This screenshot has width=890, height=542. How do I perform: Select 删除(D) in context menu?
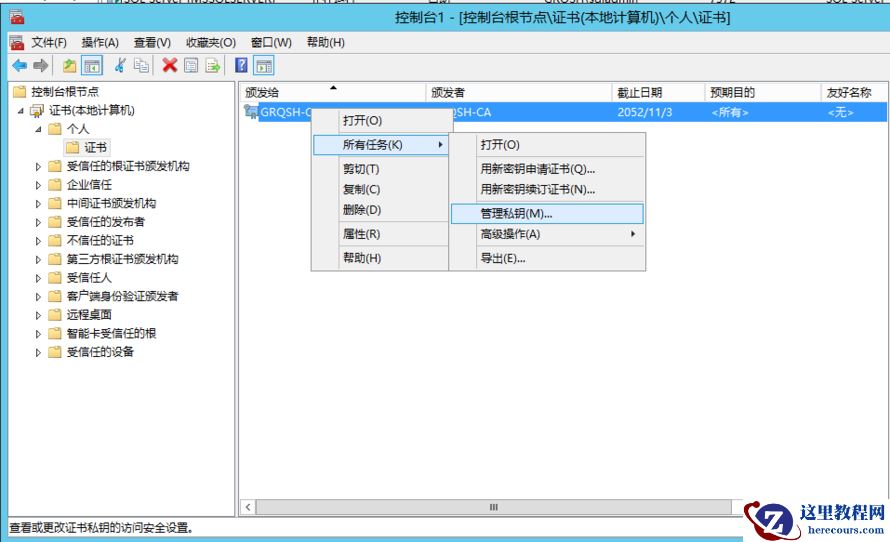click(380, 209)
